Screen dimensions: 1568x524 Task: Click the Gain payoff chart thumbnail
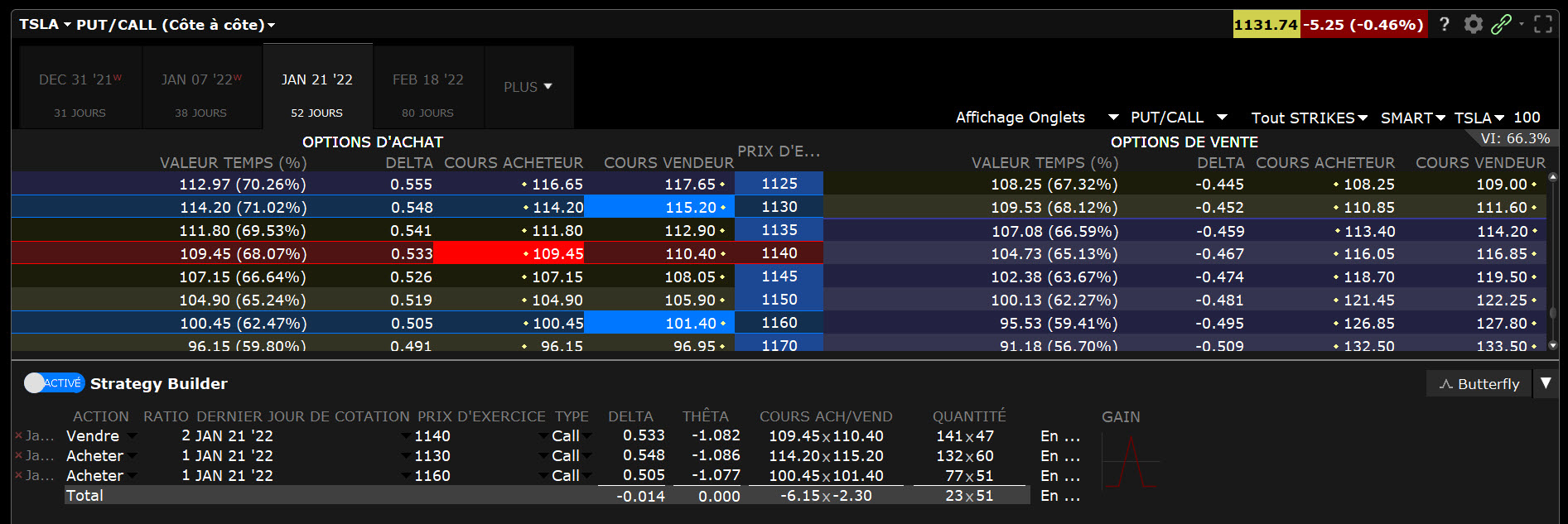1130,462
